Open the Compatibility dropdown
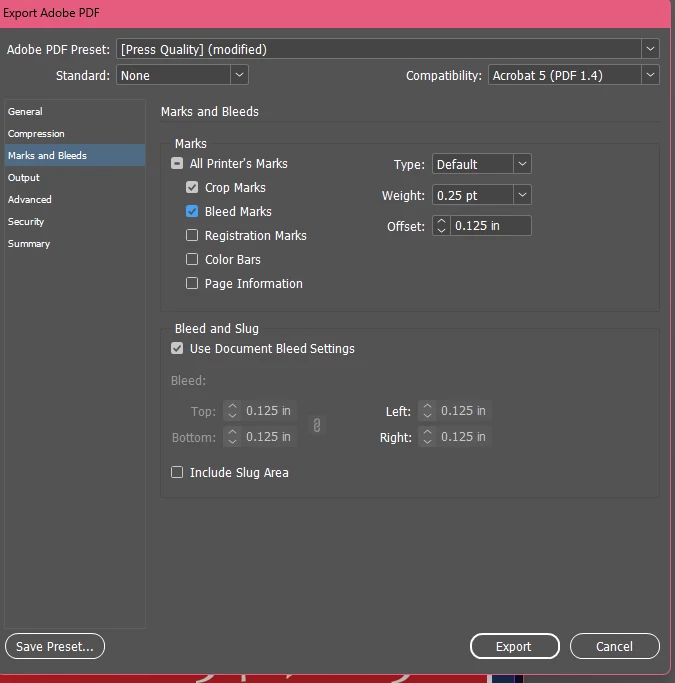This screenshot has width=675, height=683. (574, 75)
